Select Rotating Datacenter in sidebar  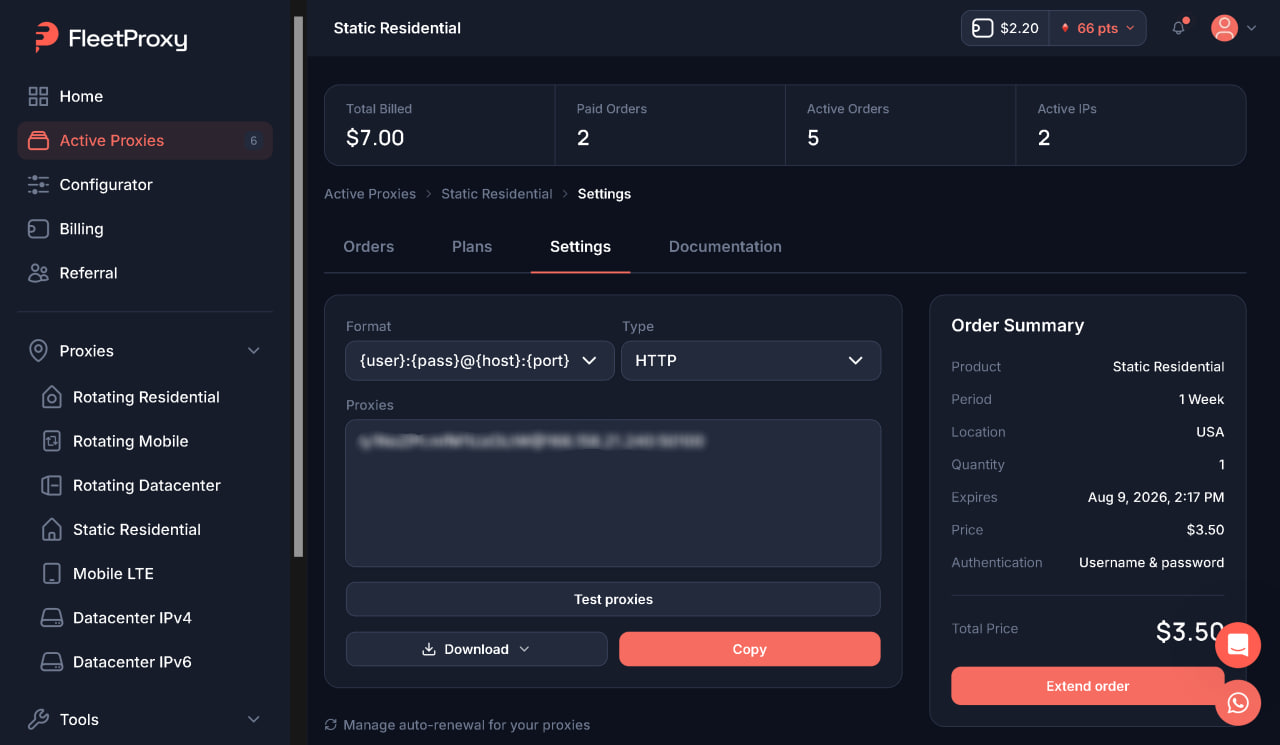146,485
